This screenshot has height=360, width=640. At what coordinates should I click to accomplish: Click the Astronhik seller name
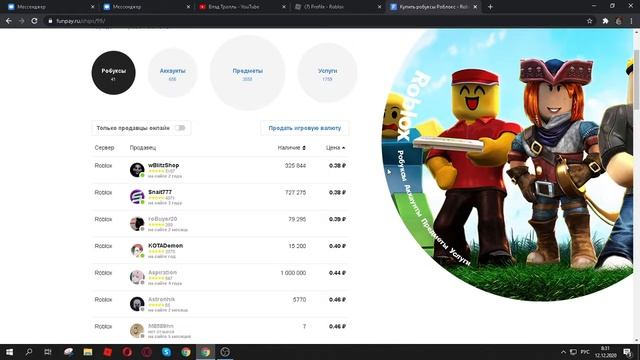point(161,299)
